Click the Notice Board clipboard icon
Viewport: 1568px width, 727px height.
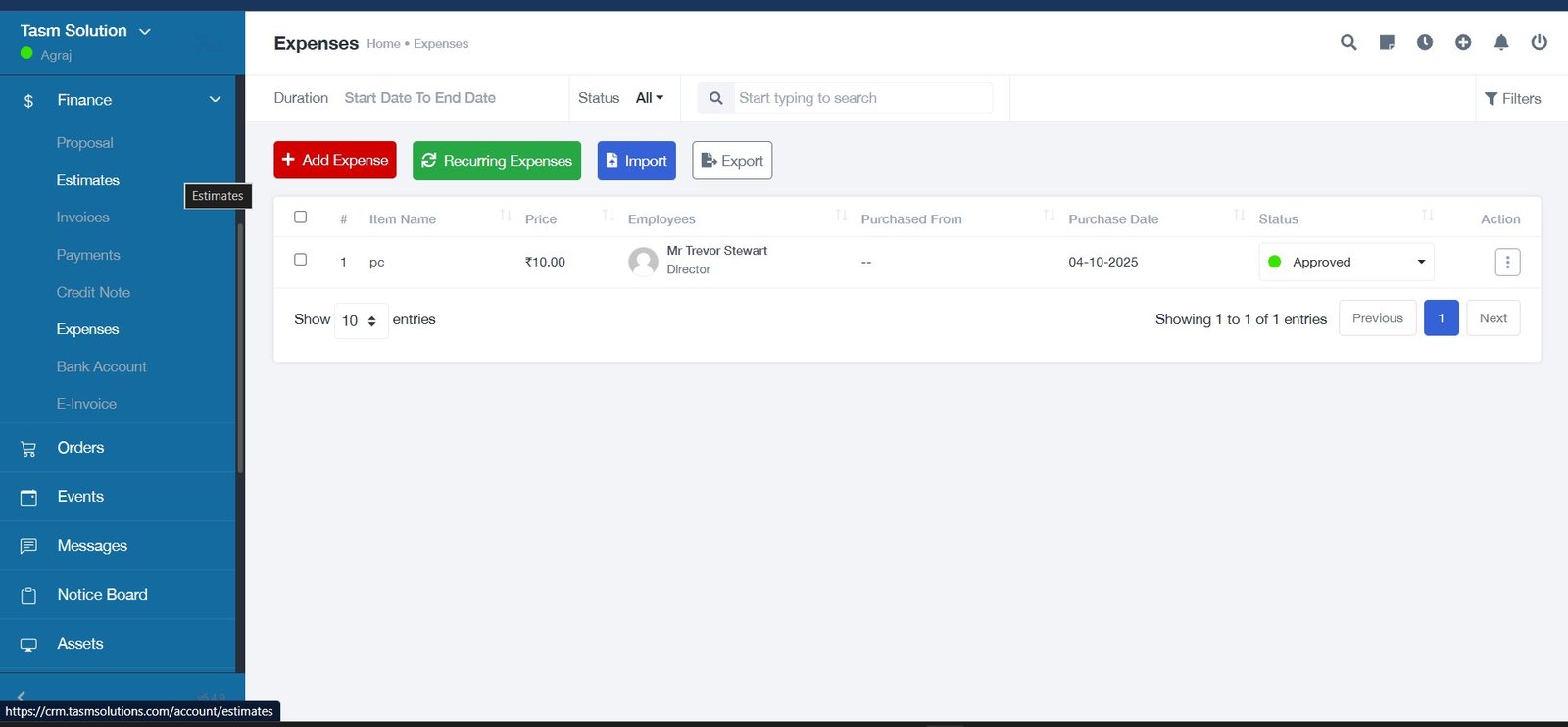coord(28,596)
